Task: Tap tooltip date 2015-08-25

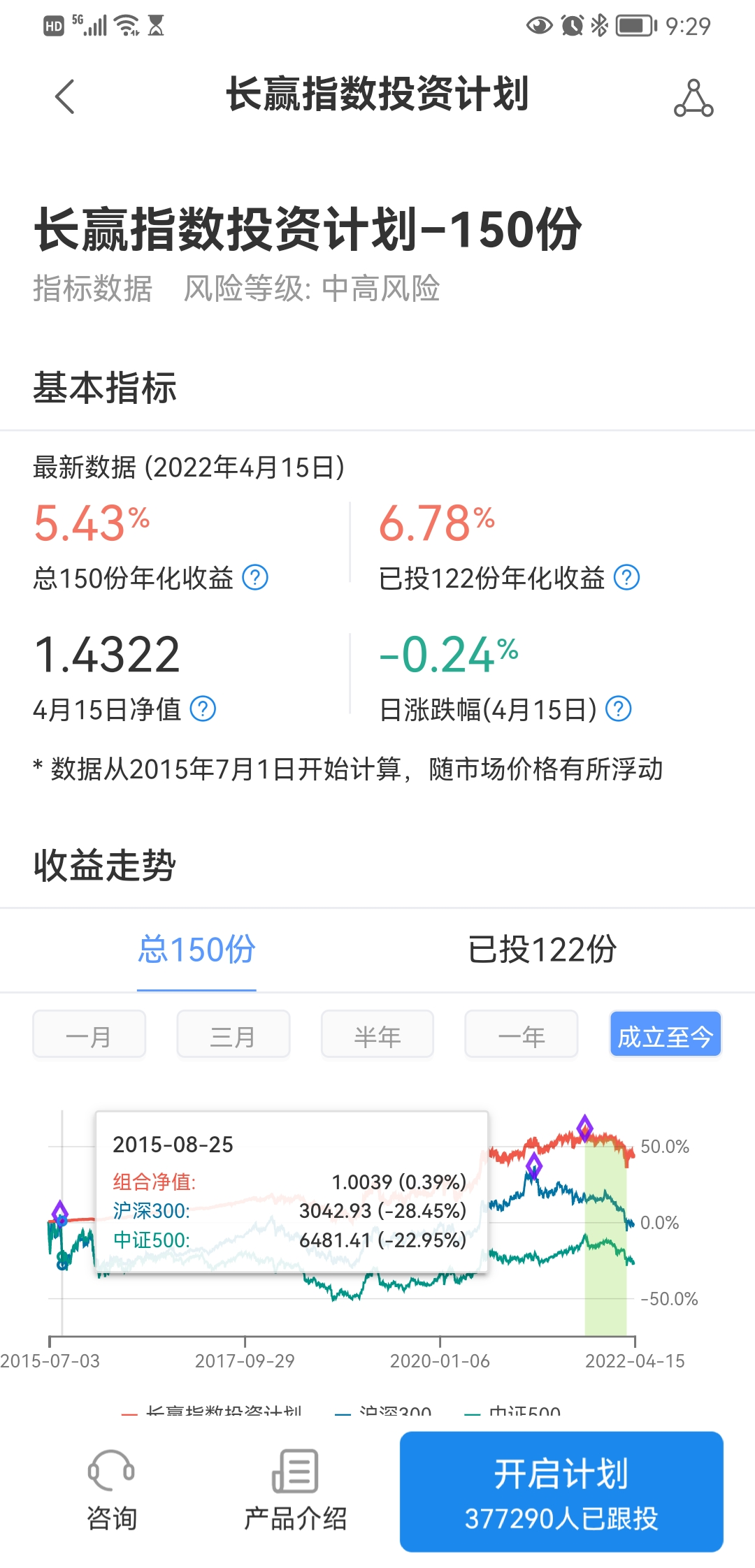Action: tap(173, 1145)
